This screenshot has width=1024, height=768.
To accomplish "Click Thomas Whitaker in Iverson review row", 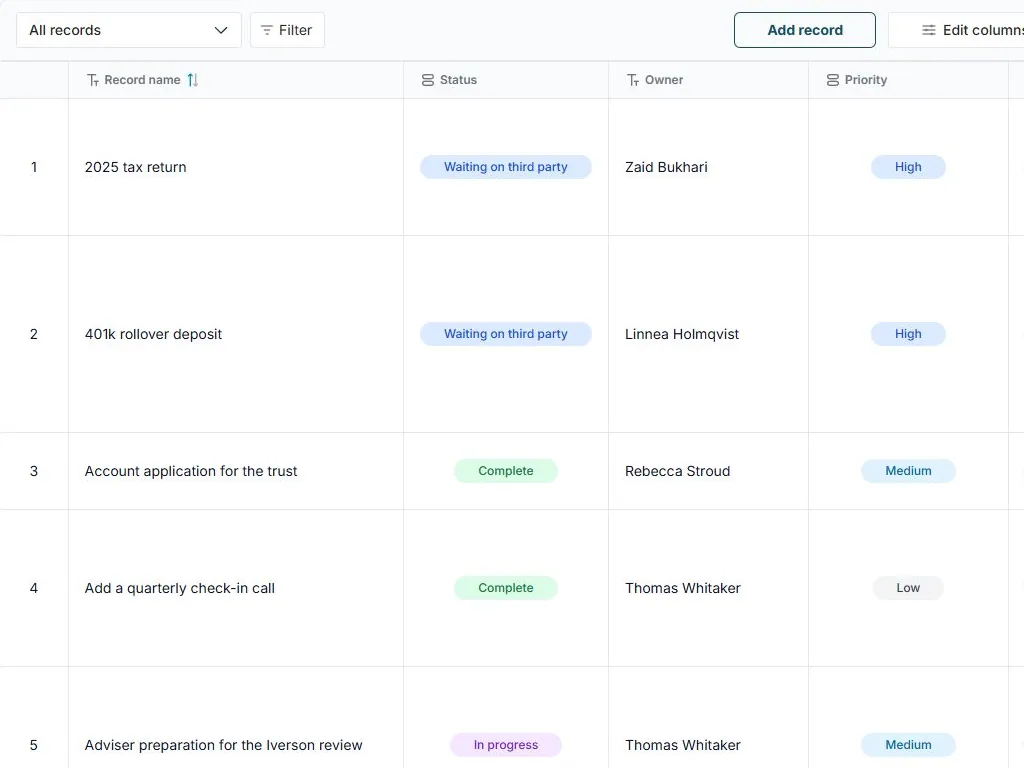I will [682, 745].
